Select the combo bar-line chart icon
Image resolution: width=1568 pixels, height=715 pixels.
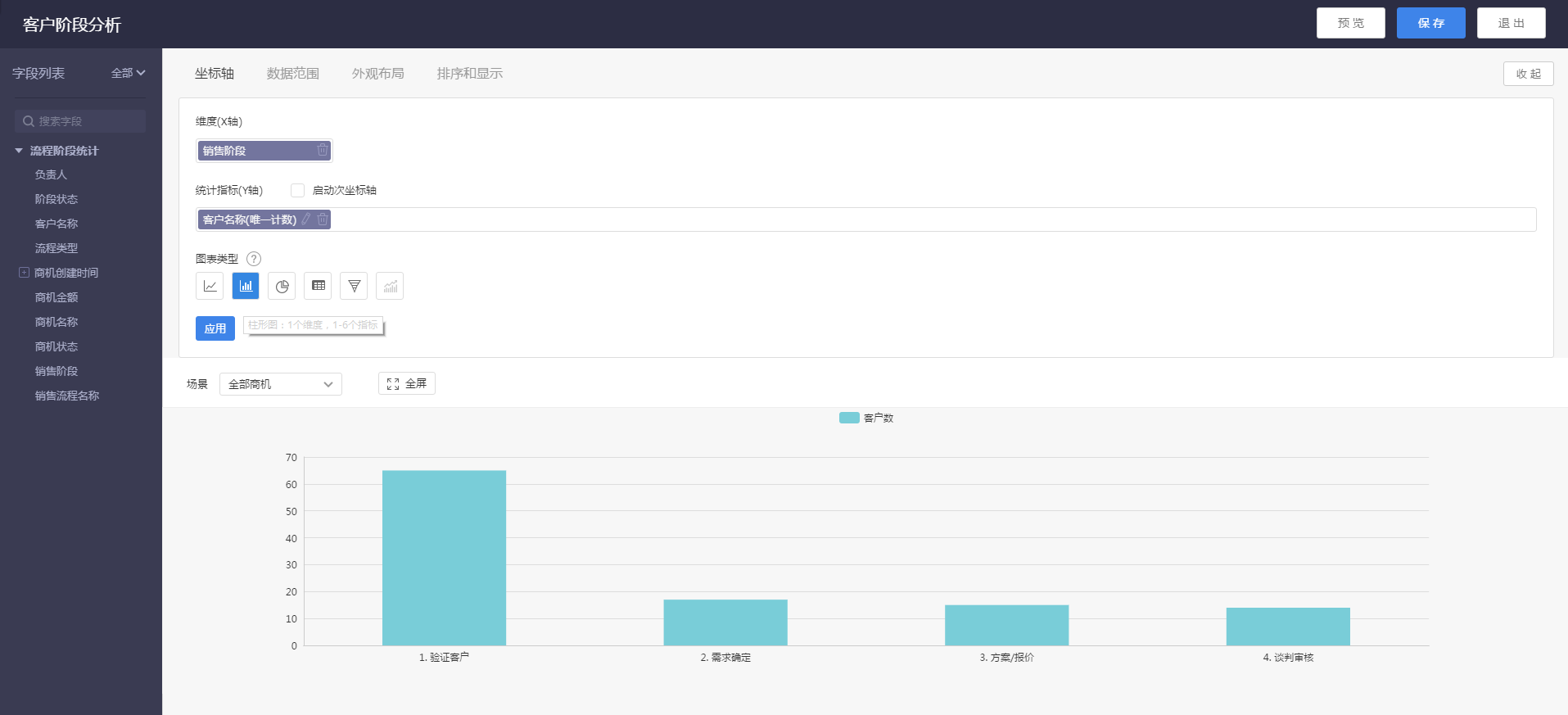(390, 286)
